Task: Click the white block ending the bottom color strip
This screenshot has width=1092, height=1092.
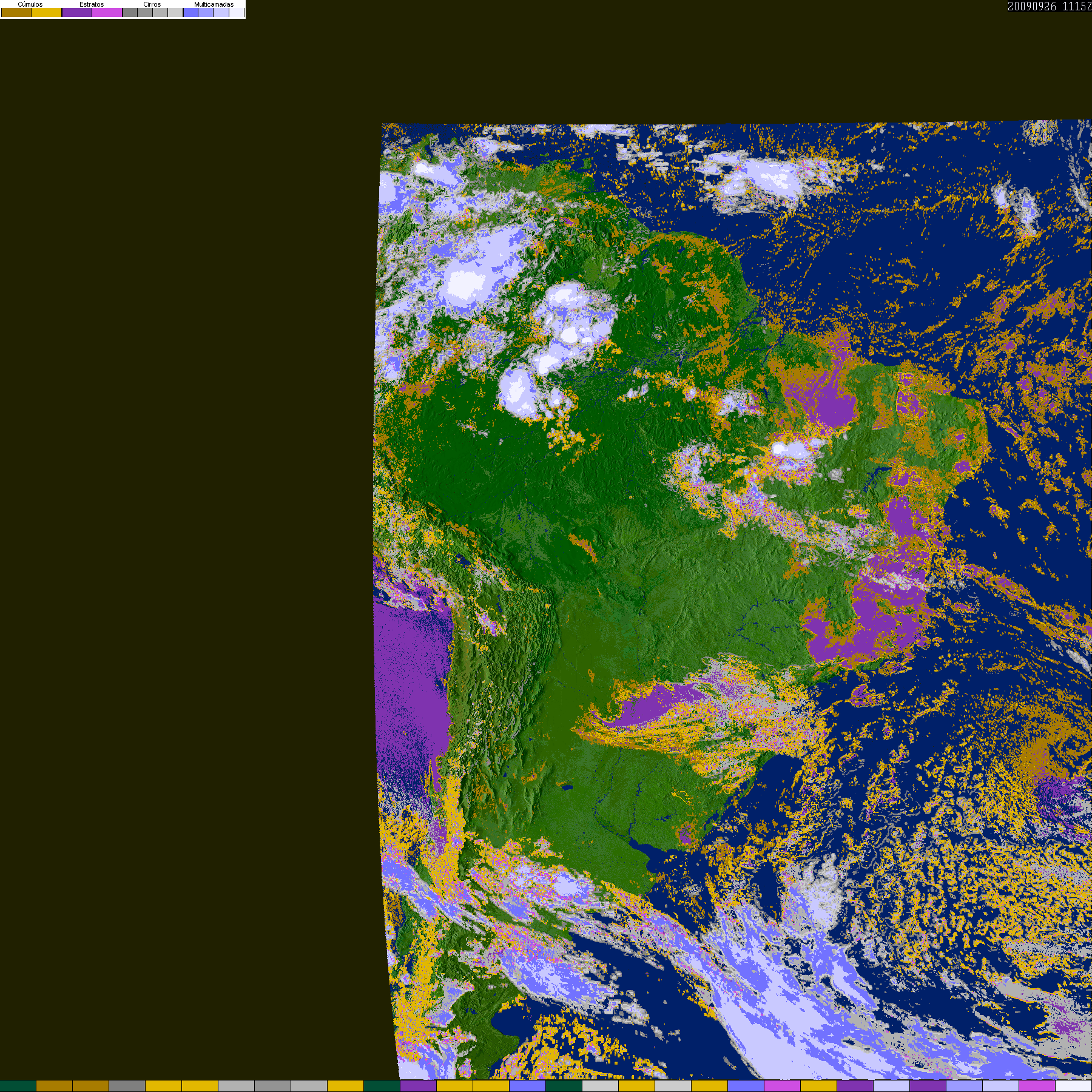Action: point(1074,1086)
